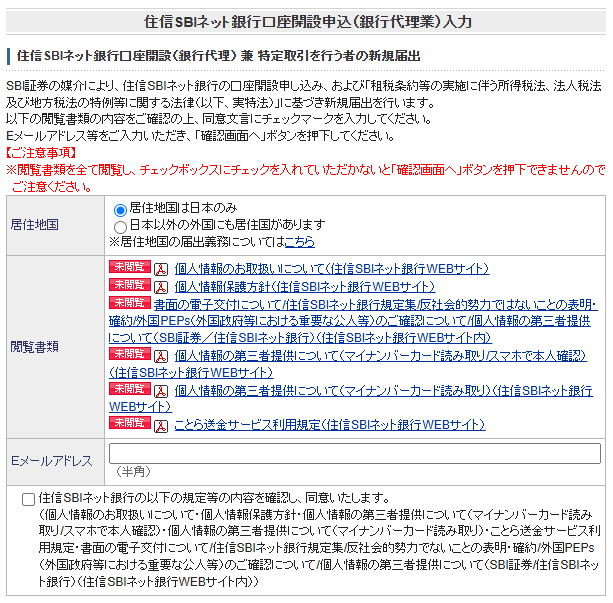The image size is (613, 603).
Task: Click the '(半角)' hint under email field
Action: pos(133,472)
